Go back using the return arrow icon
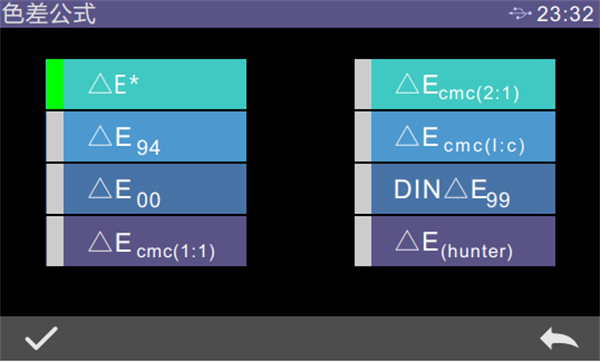 pos(559,338)
